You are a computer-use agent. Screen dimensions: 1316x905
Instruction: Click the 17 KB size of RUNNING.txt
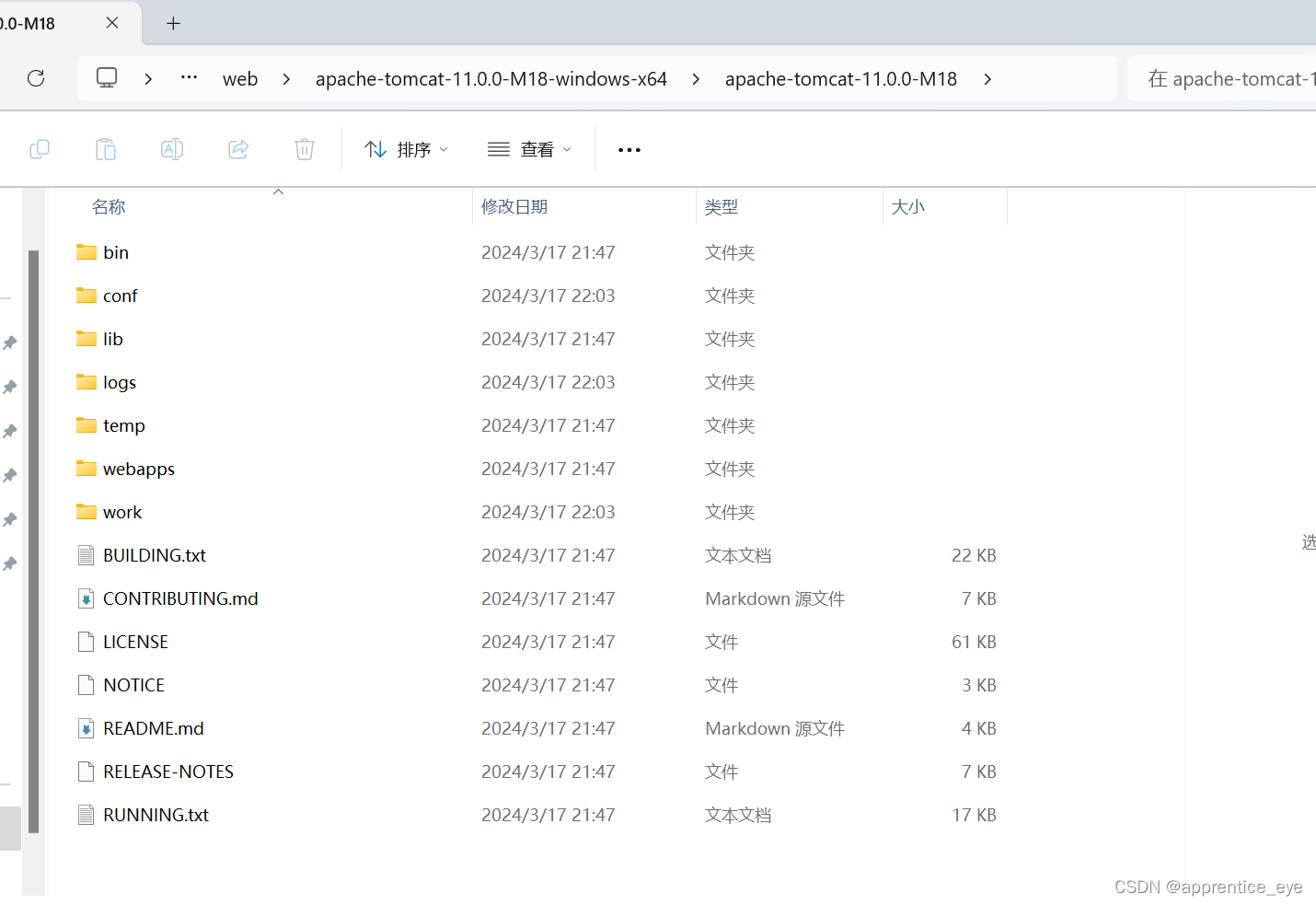(974, 815)
